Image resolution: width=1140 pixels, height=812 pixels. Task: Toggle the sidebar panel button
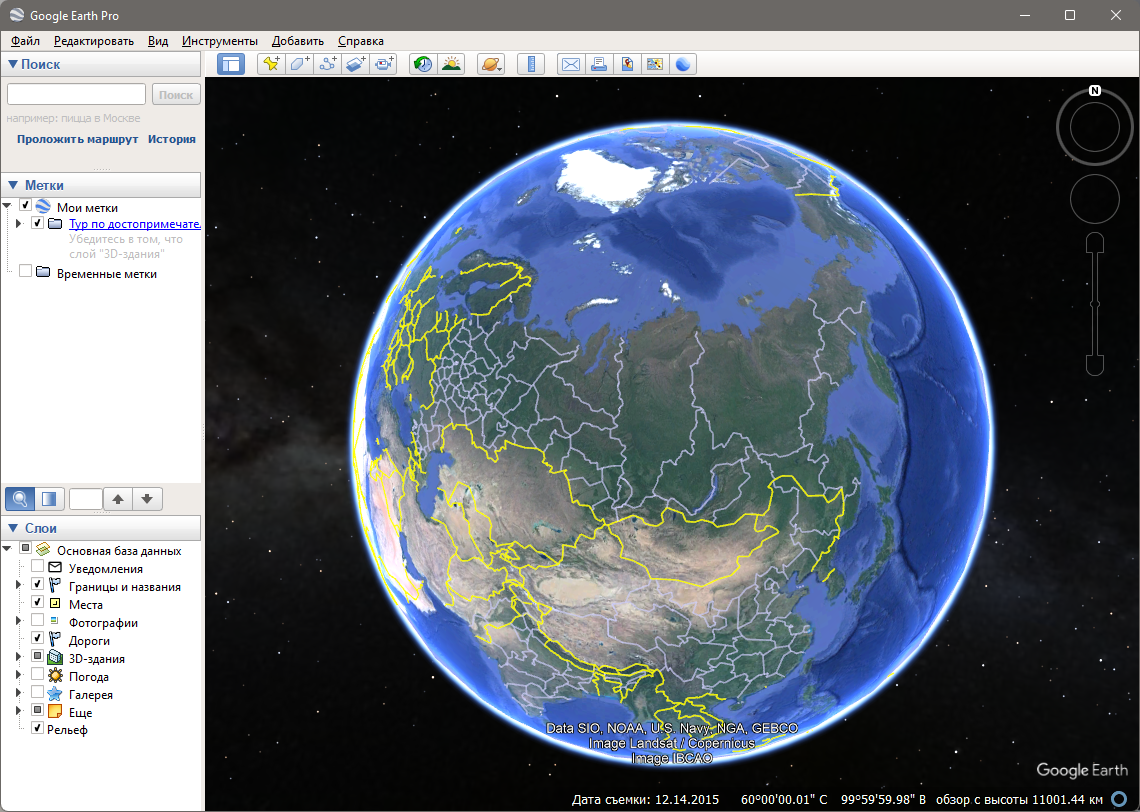231,64
